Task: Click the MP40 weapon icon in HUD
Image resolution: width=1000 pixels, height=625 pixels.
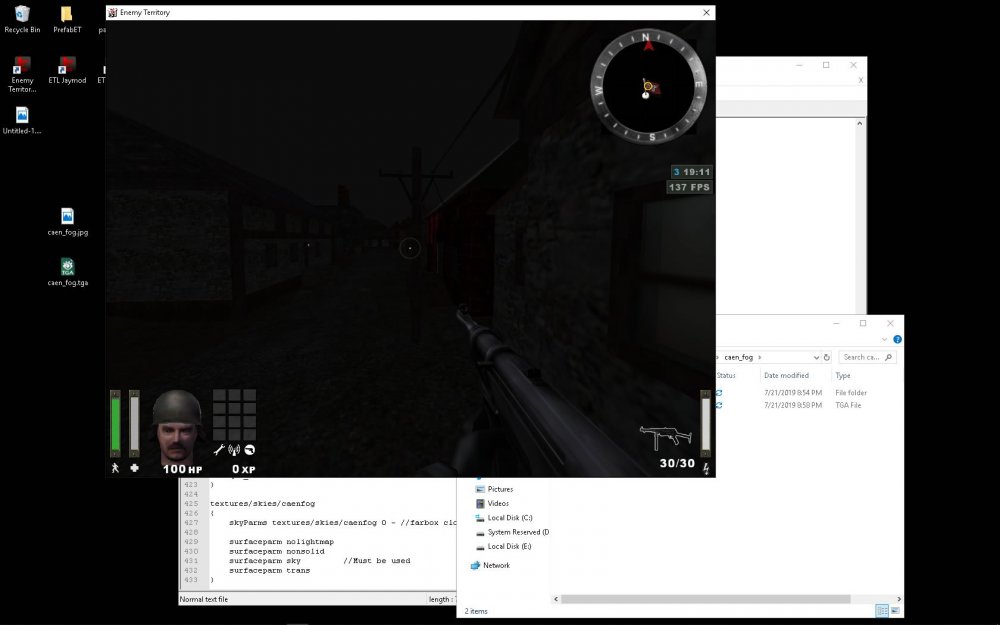Action: (666, 438)
